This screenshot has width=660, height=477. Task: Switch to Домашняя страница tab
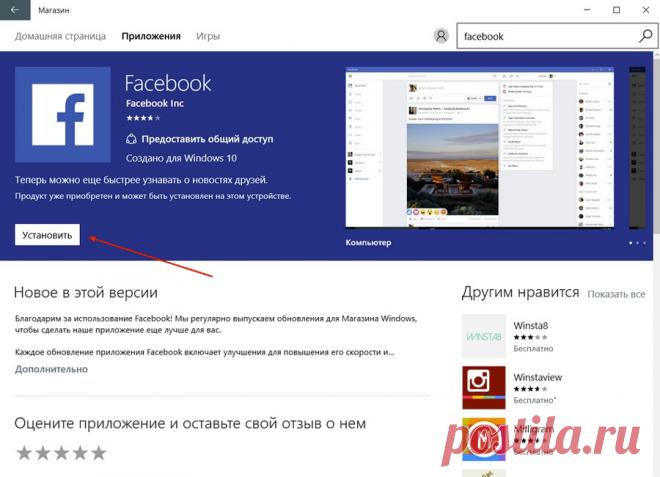(60, 36)
